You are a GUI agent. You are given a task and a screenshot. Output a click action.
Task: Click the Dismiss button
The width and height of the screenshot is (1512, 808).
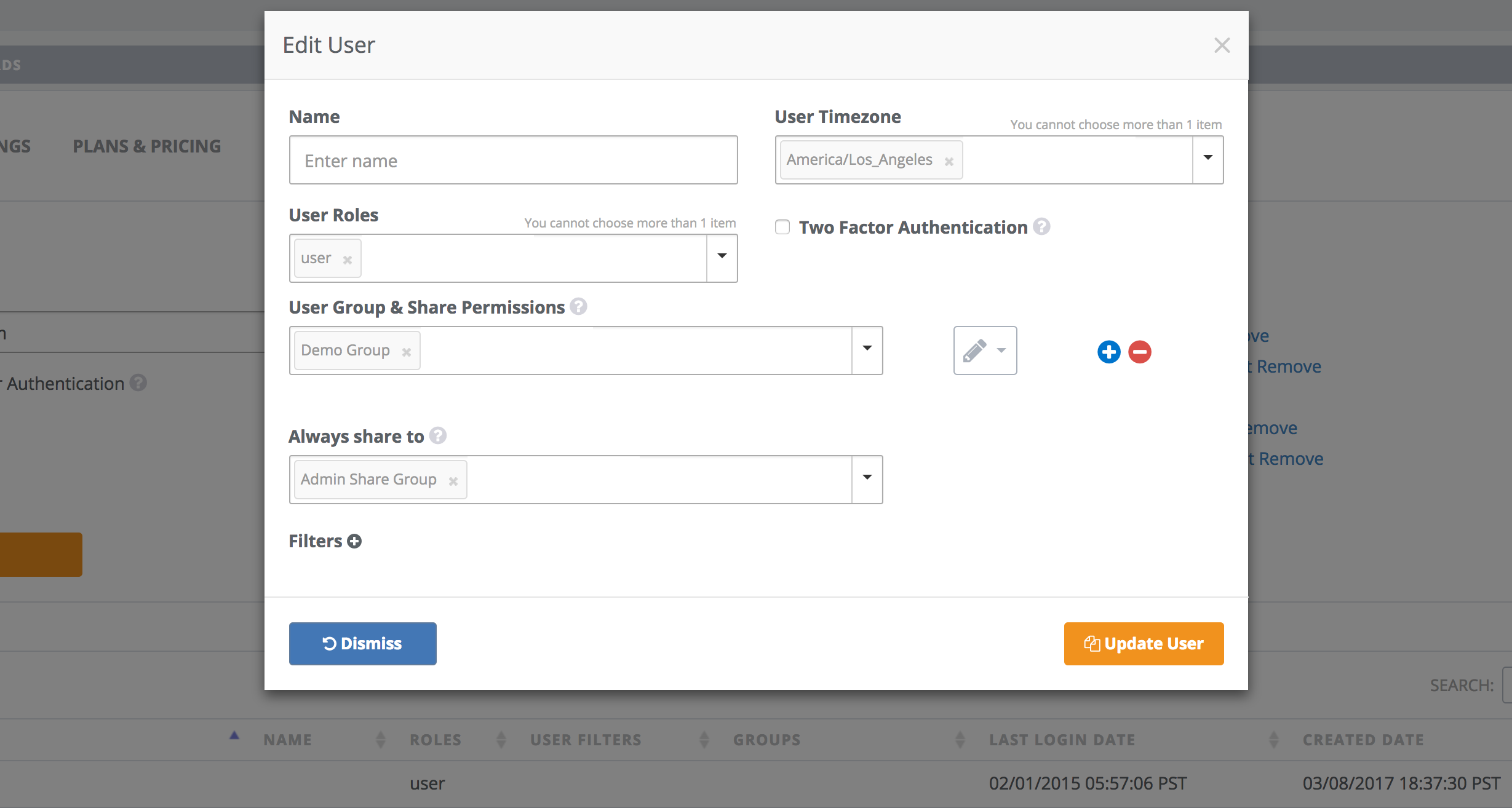[363, 643]
